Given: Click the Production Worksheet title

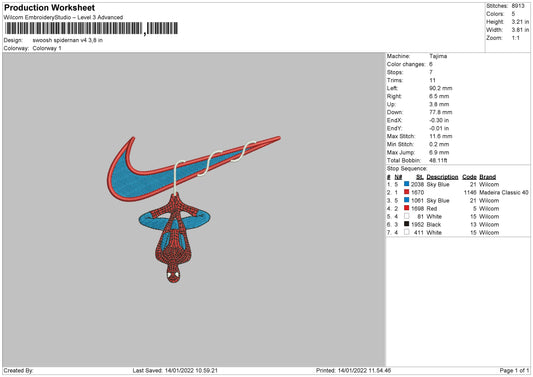Looking at the screenshot, I should pyautogui.click(x=49, y=7).
